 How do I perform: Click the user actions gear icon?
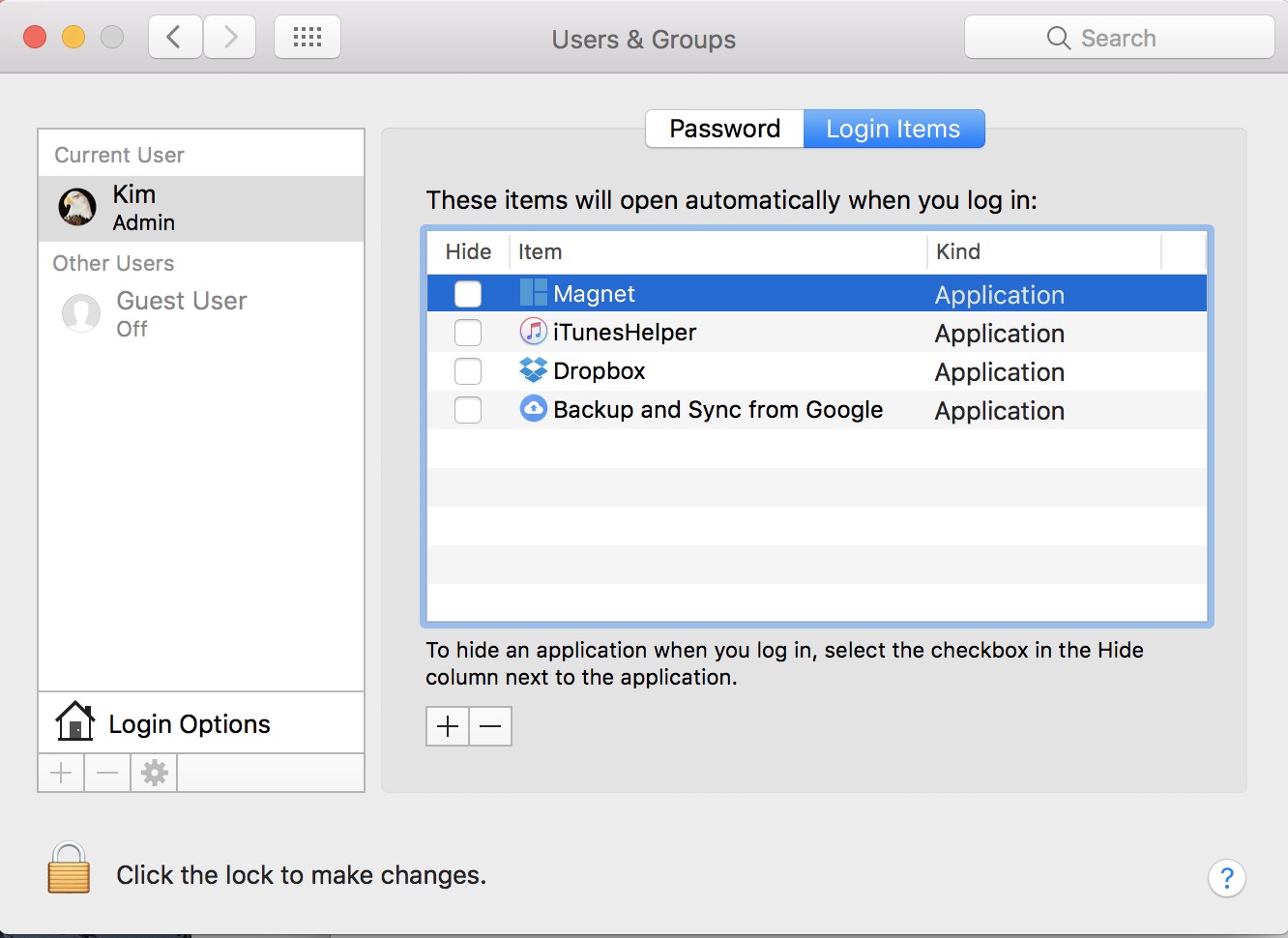(155, 773)
